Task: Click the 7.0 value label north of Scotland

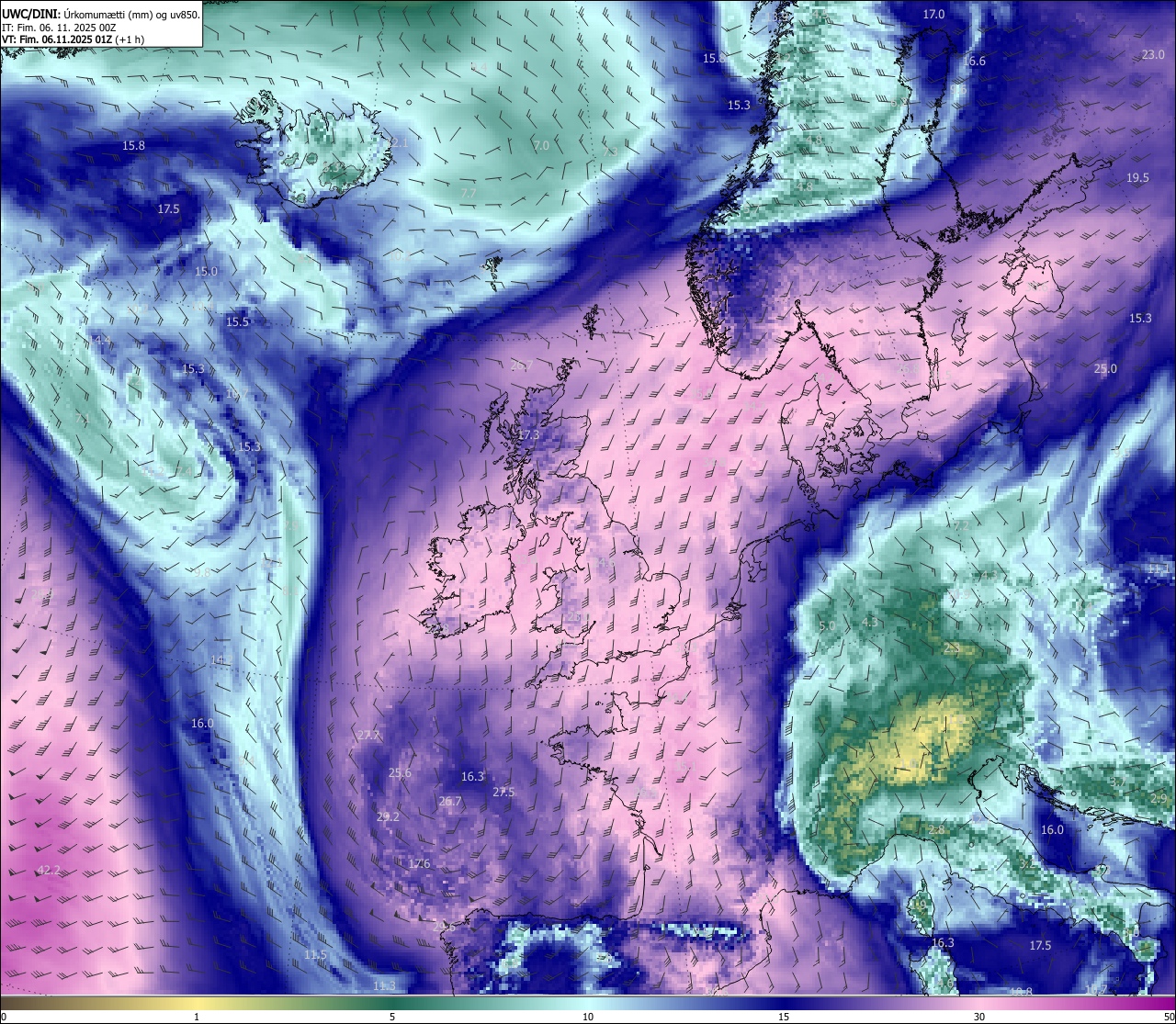Action: point(541,146)
